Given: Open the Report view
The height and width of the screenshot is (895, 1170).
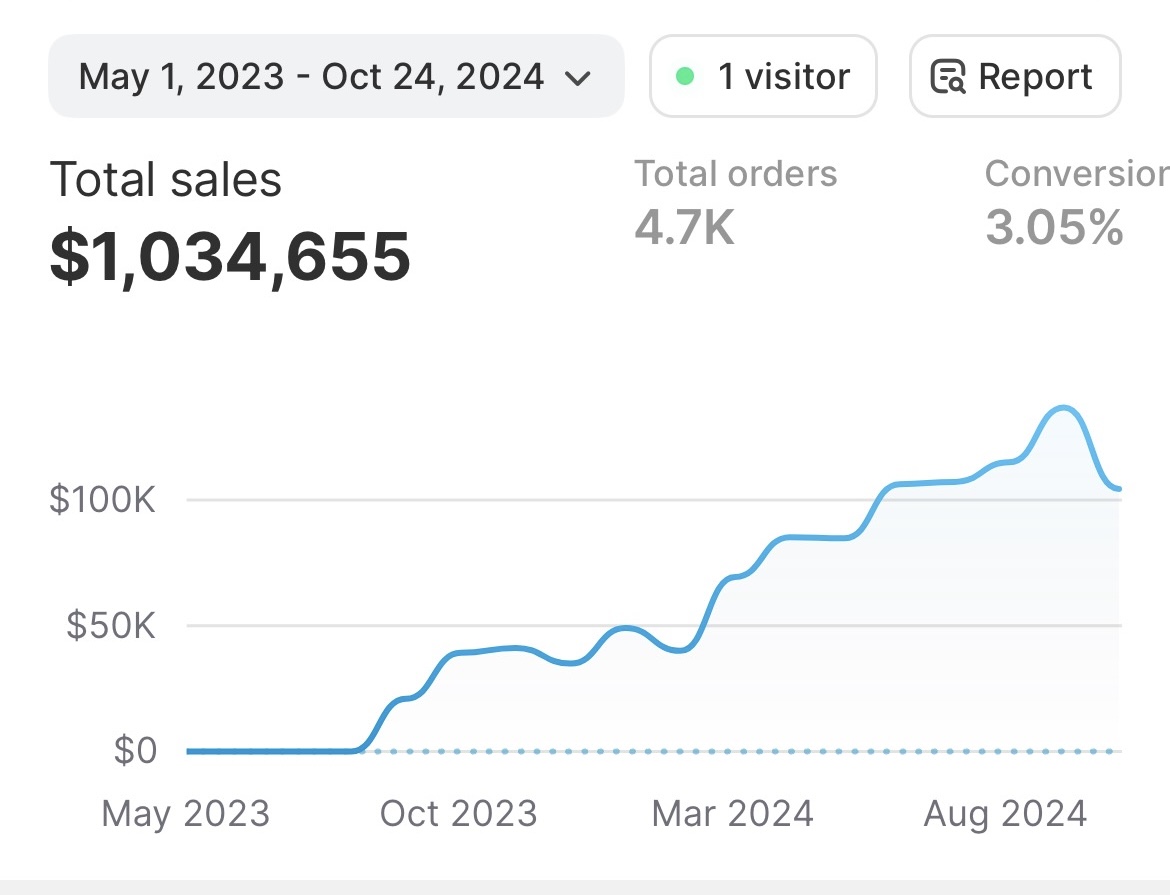Looking at the screenshot, I should tap(1014, 76).
